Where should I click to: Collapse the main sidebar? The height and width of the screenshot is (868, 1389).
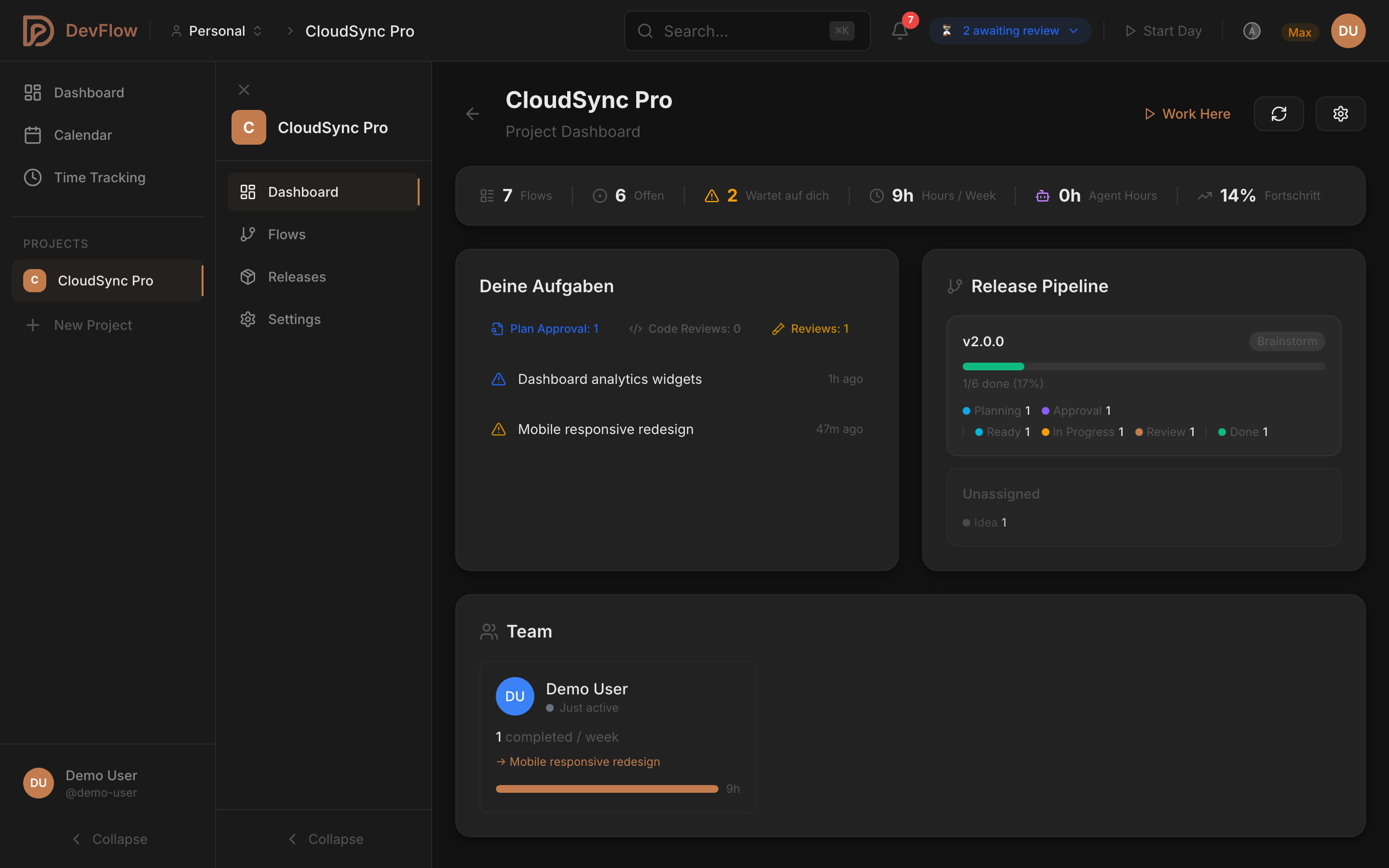point(109,839)
